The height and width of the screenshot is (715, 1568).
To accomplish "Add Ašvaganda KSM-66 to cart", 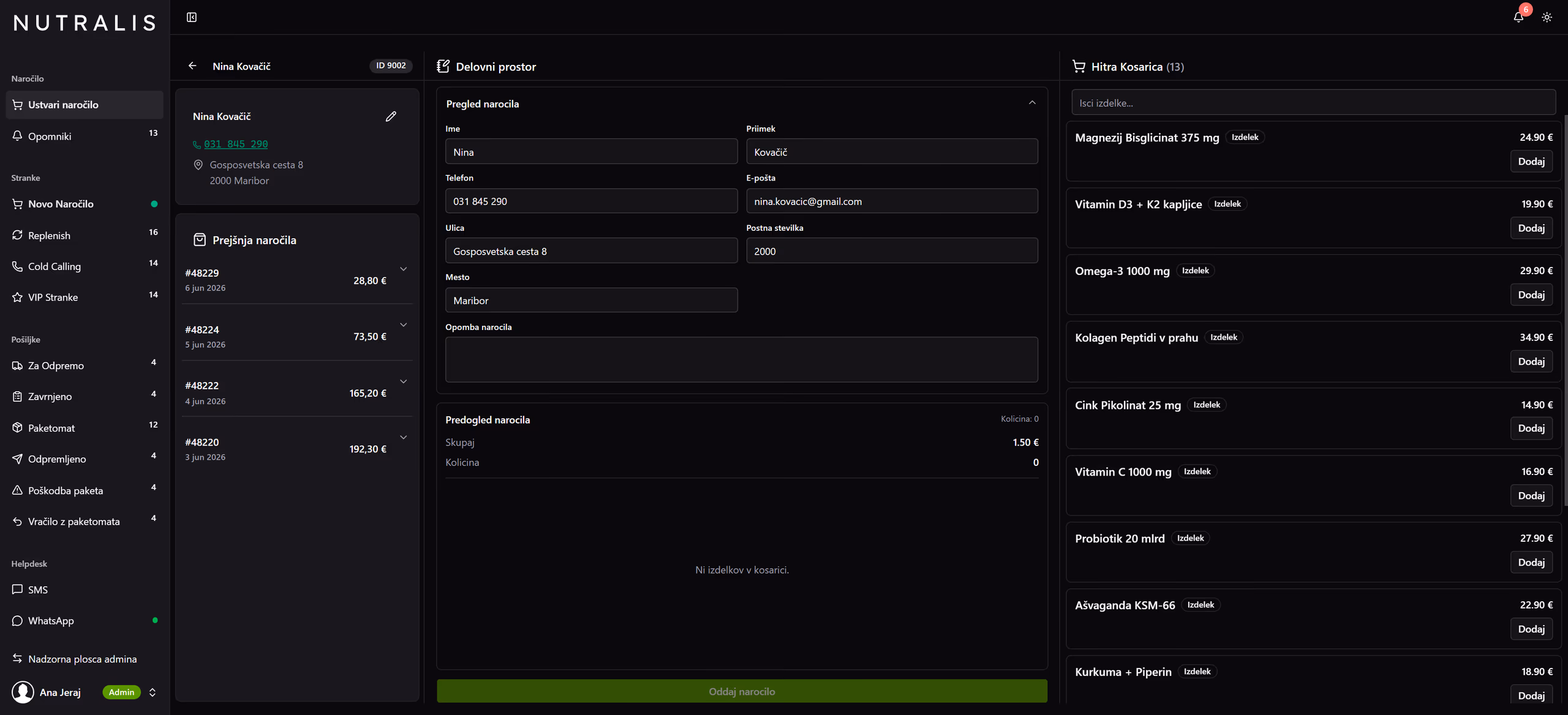I will (x=1531, y=629).
